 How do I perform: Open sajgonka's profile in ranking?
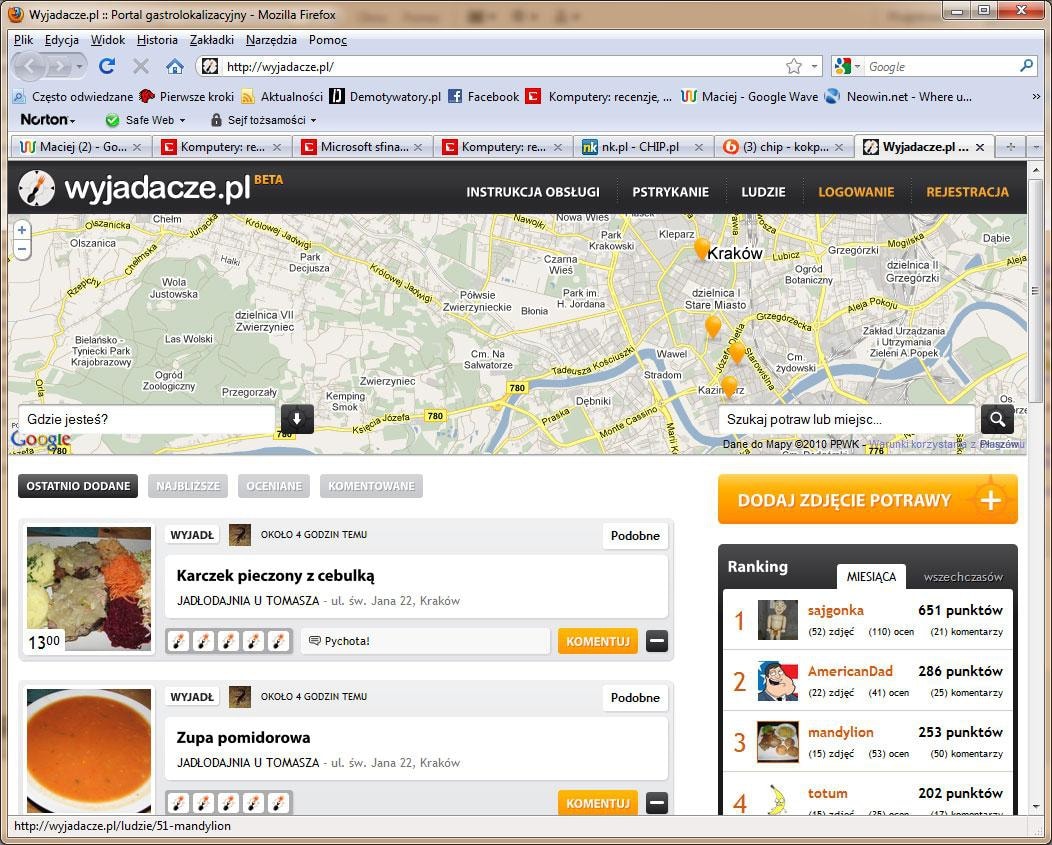click(x=835, y=610)
